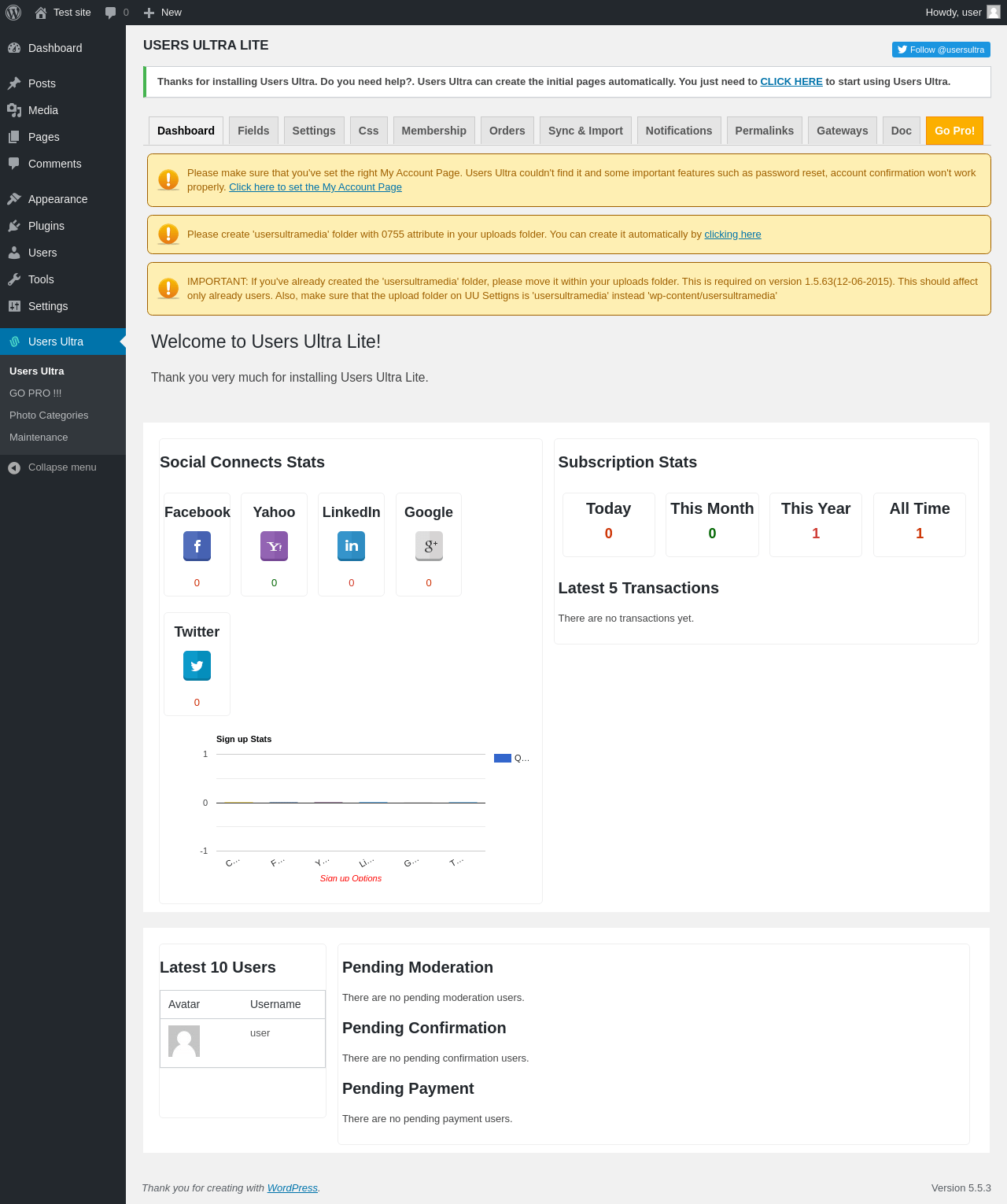This screenshot has height=1204, width=1007.
Task: Click the All Time subscription stat box
Action: [920, 525]
